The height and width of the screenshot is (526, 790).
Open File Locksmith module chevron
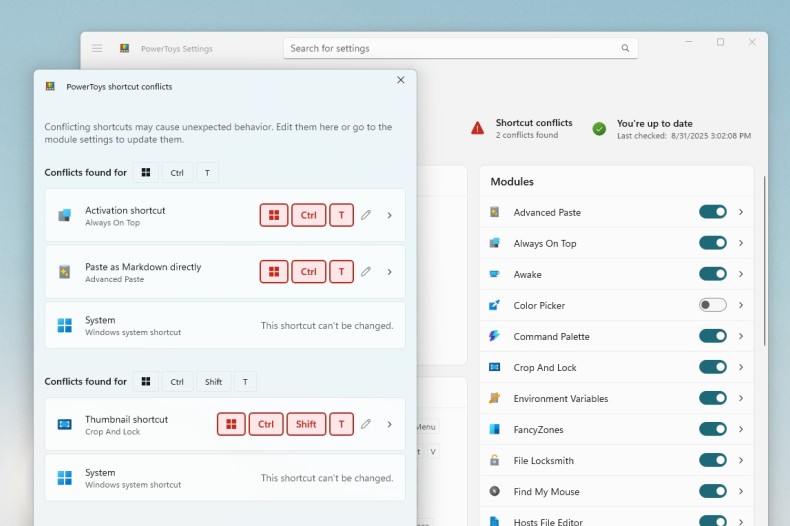[741, 460]
